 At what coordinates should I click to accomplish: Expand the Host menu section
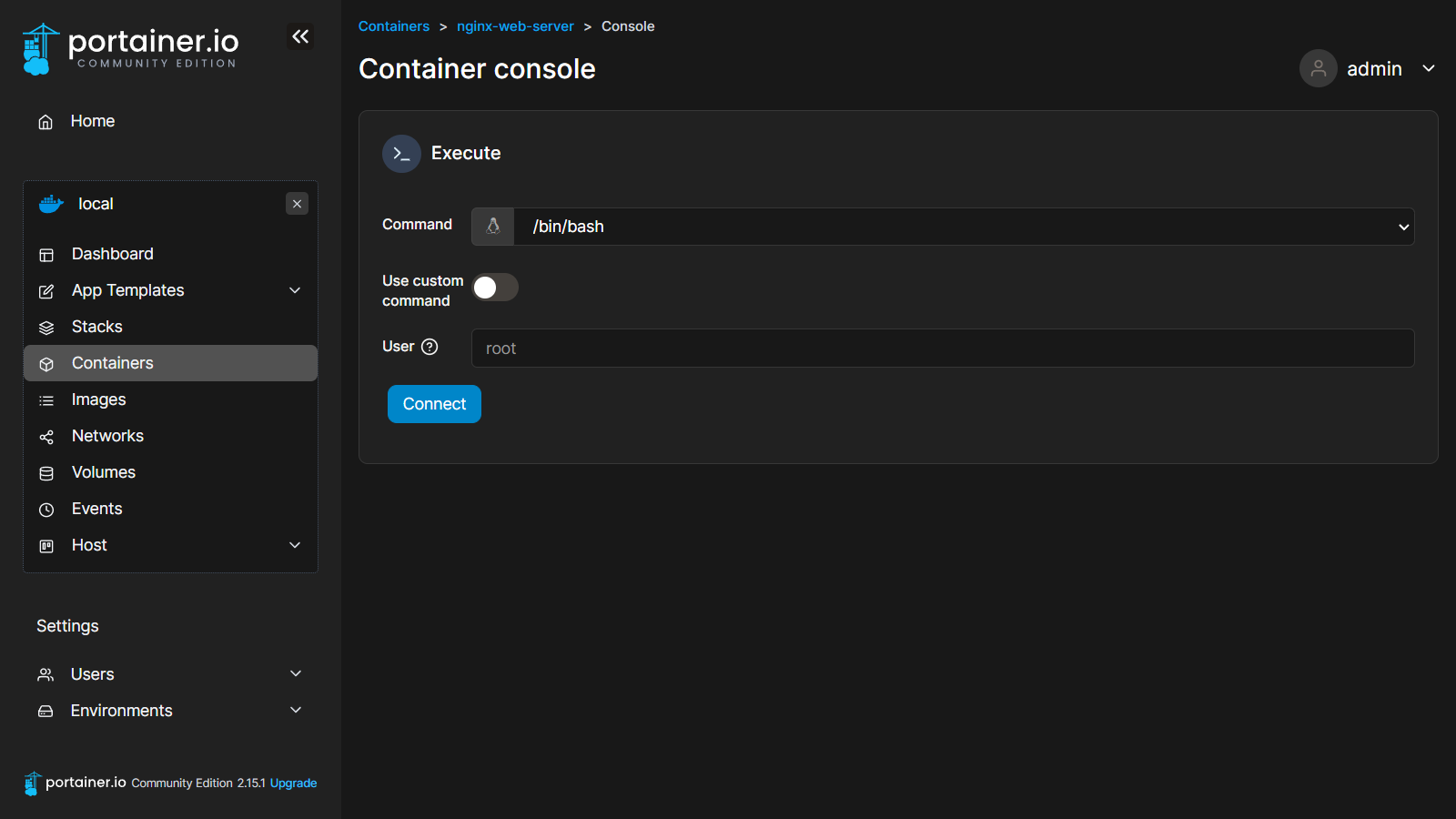tap(295, 545)
